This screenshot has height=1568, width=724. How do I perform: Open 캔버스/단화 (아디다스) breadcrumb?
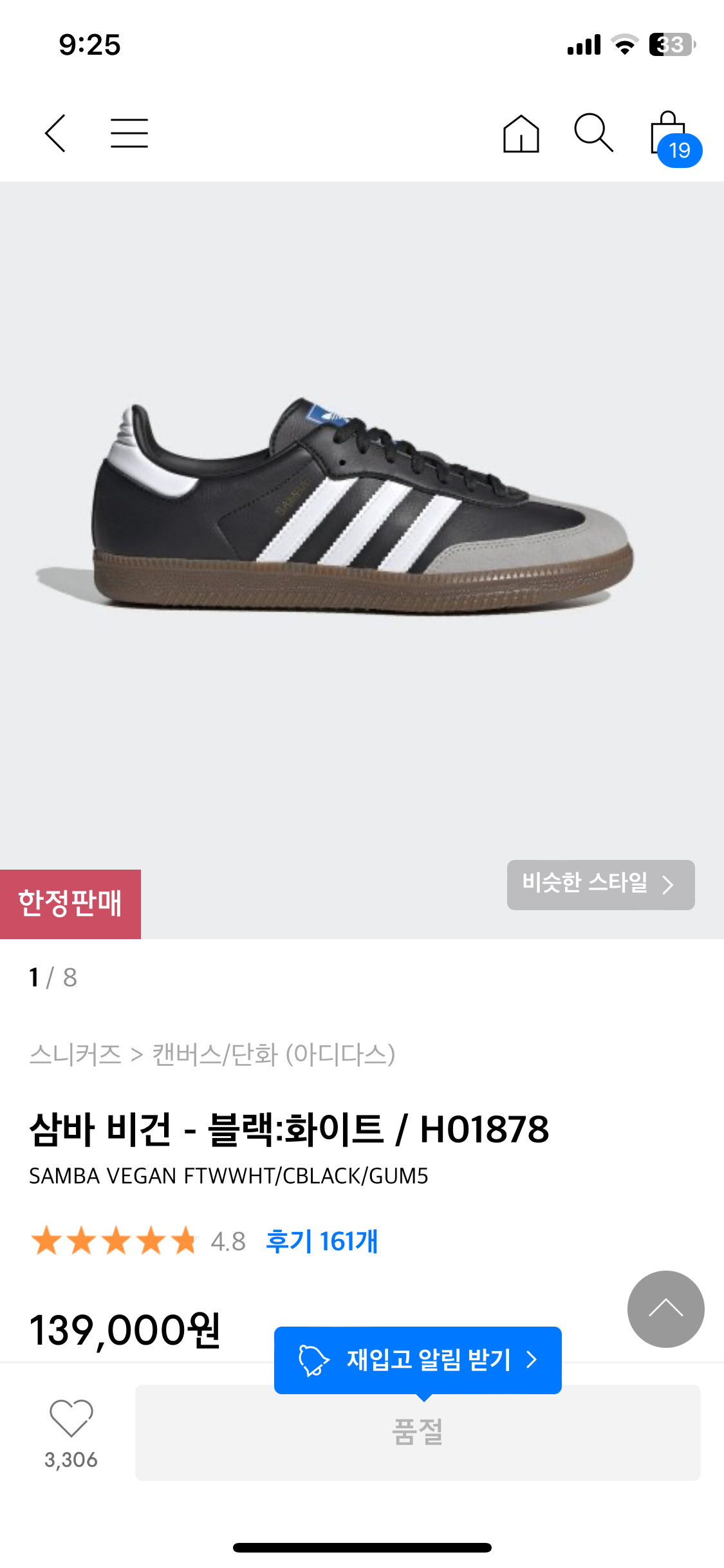(274, 1054)
